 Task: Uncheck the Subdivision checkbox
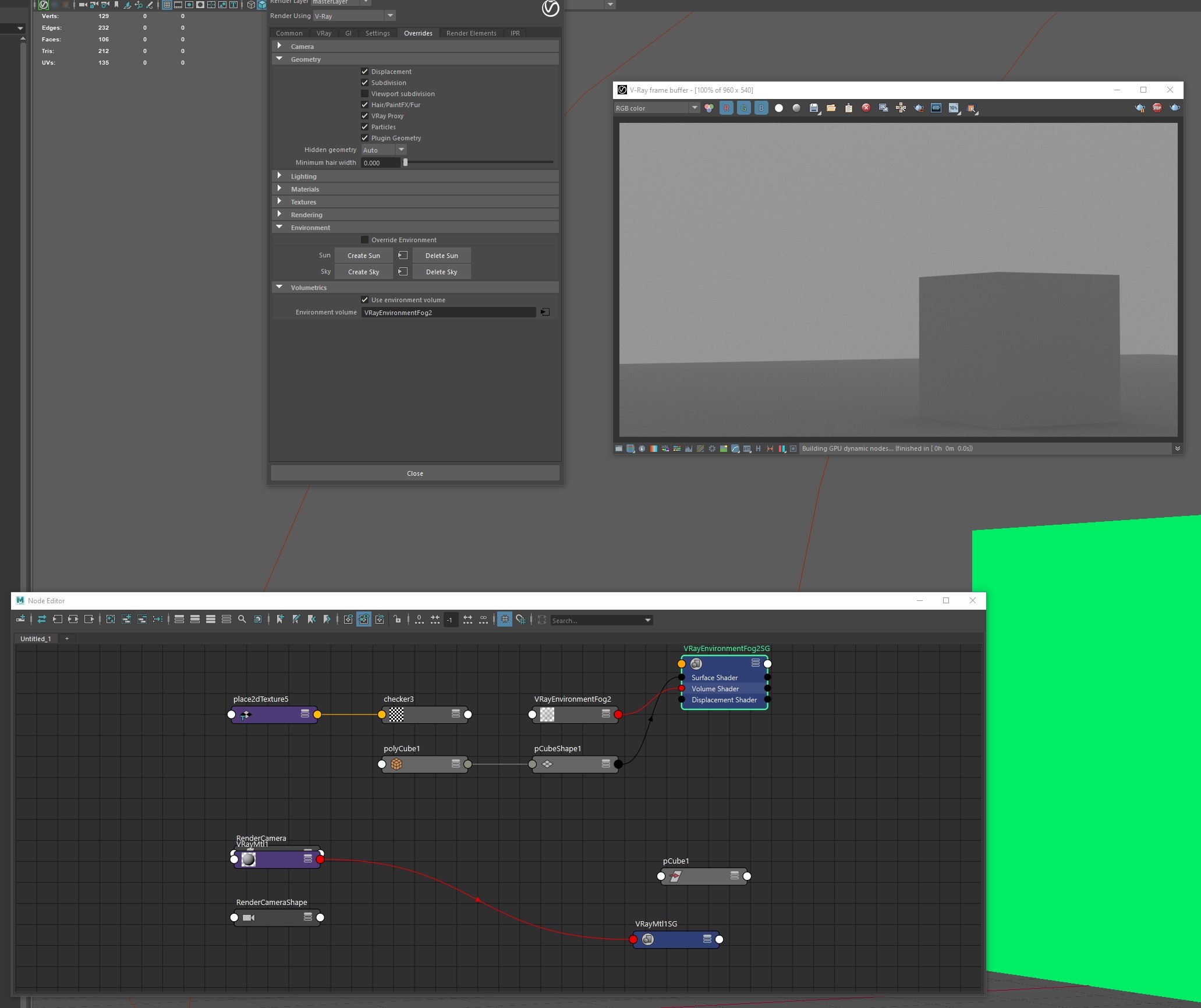click(364, 82)
